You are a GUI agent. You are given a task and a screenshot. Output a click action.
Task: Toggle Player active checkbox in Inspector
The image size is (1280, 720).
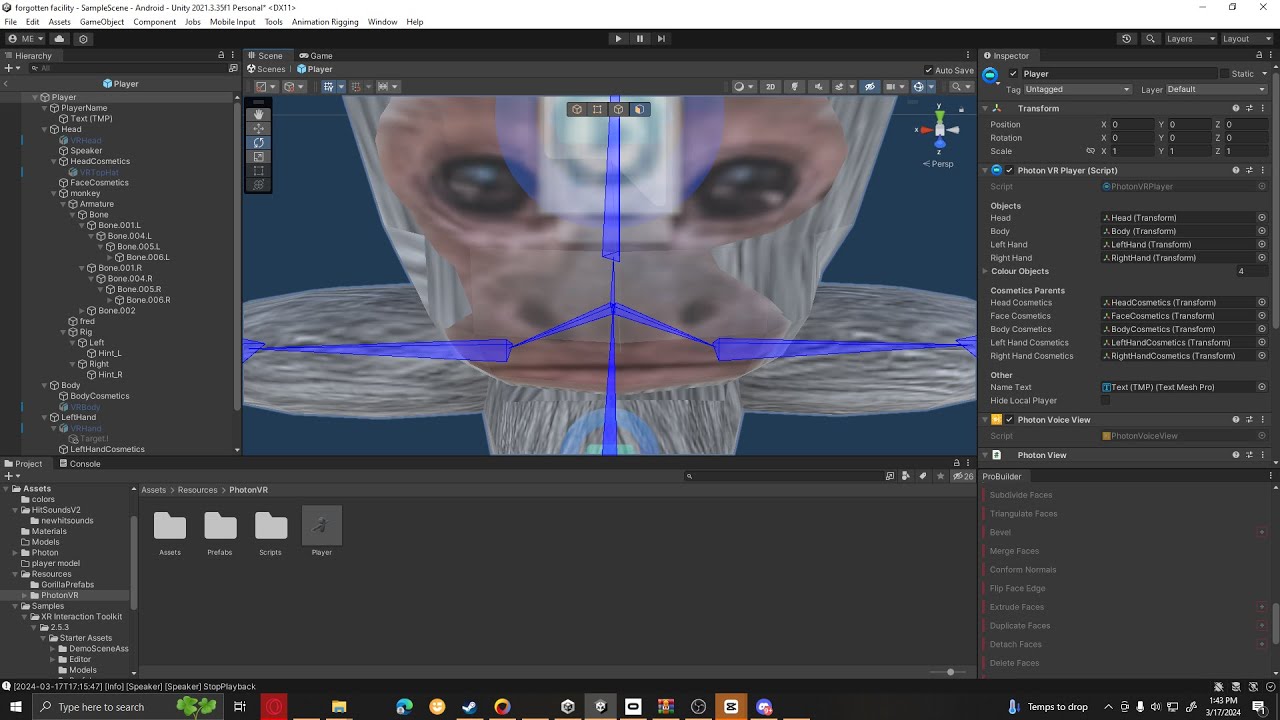pyautogui.click(x=1013, y=74)
